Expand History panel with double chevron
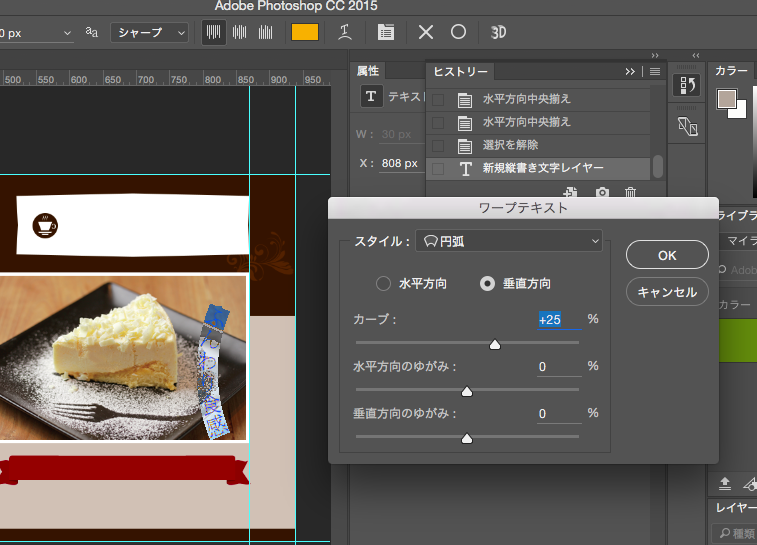This screenshot has height=545, width=757. point(630,71)
